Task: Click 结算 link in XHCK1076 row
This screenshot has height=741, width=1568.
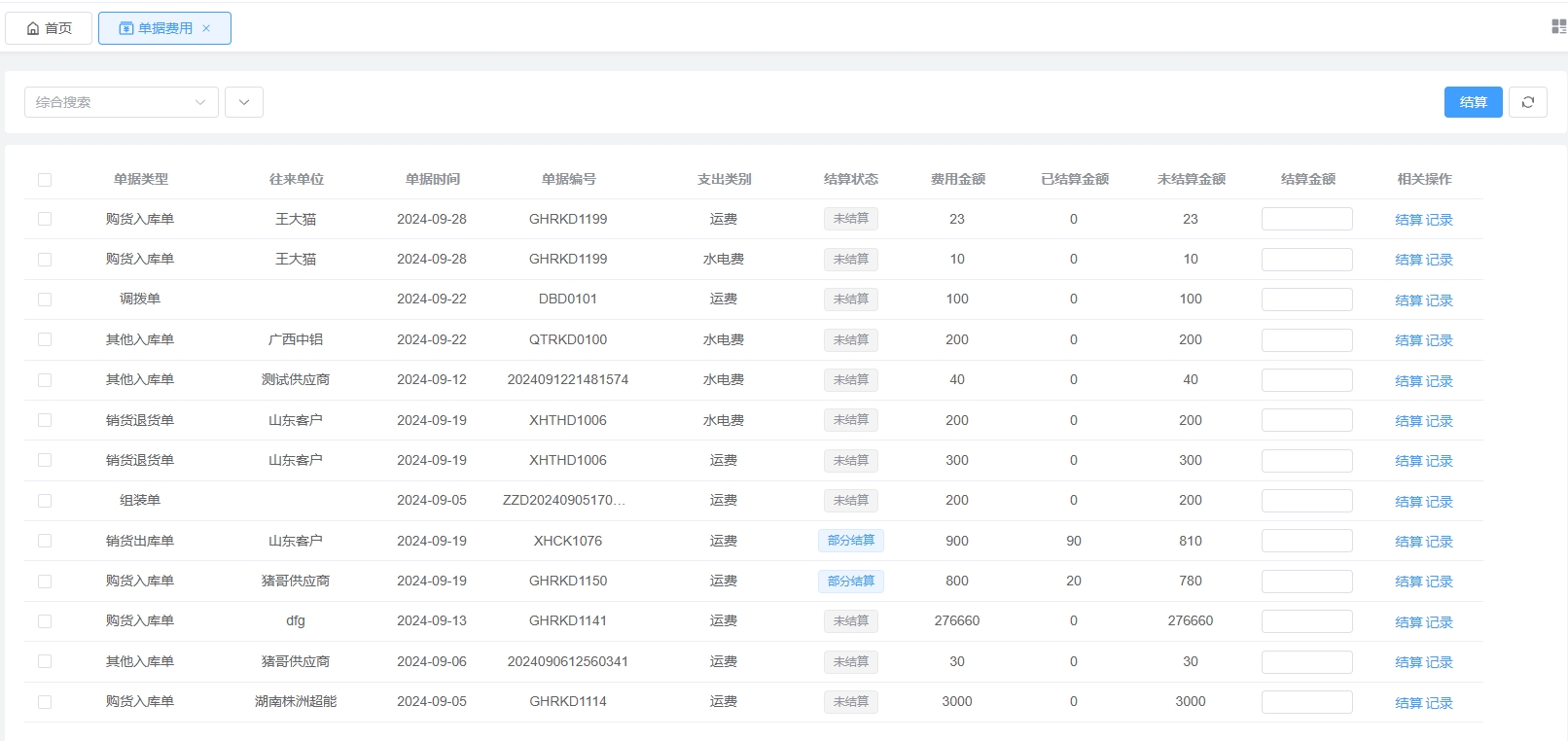Action: coord(1408,542)
